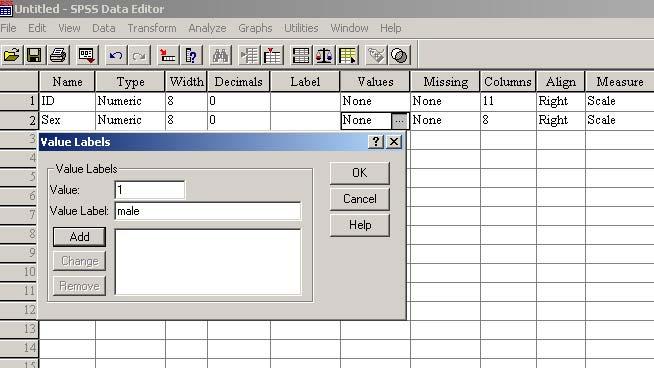Viewport: 654px width, 368px height.
Task: Select the Measure column header
Action: tap(620, 81)
